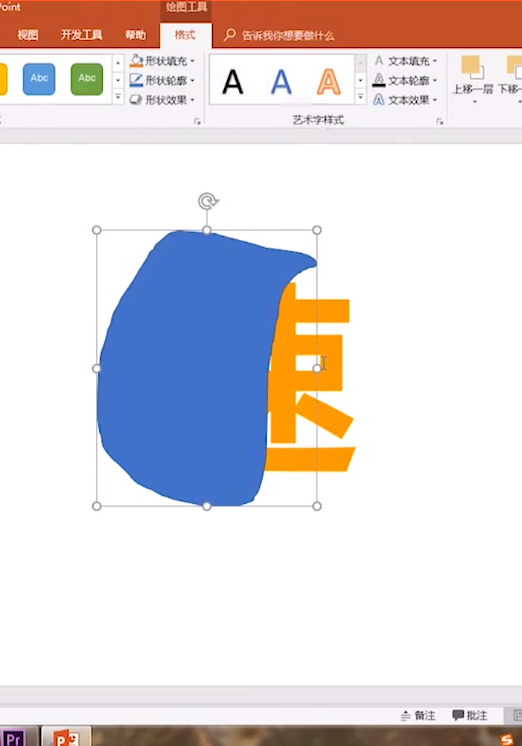
Task: Apply the yellow shape style swatch
Action: (x=3, y=79)
